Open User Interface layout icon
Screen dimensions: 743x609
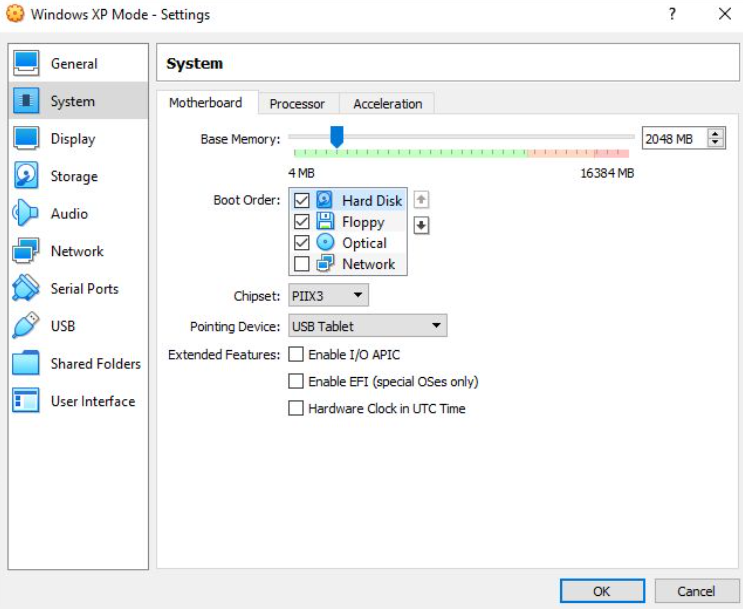click(x=26, y=400)
